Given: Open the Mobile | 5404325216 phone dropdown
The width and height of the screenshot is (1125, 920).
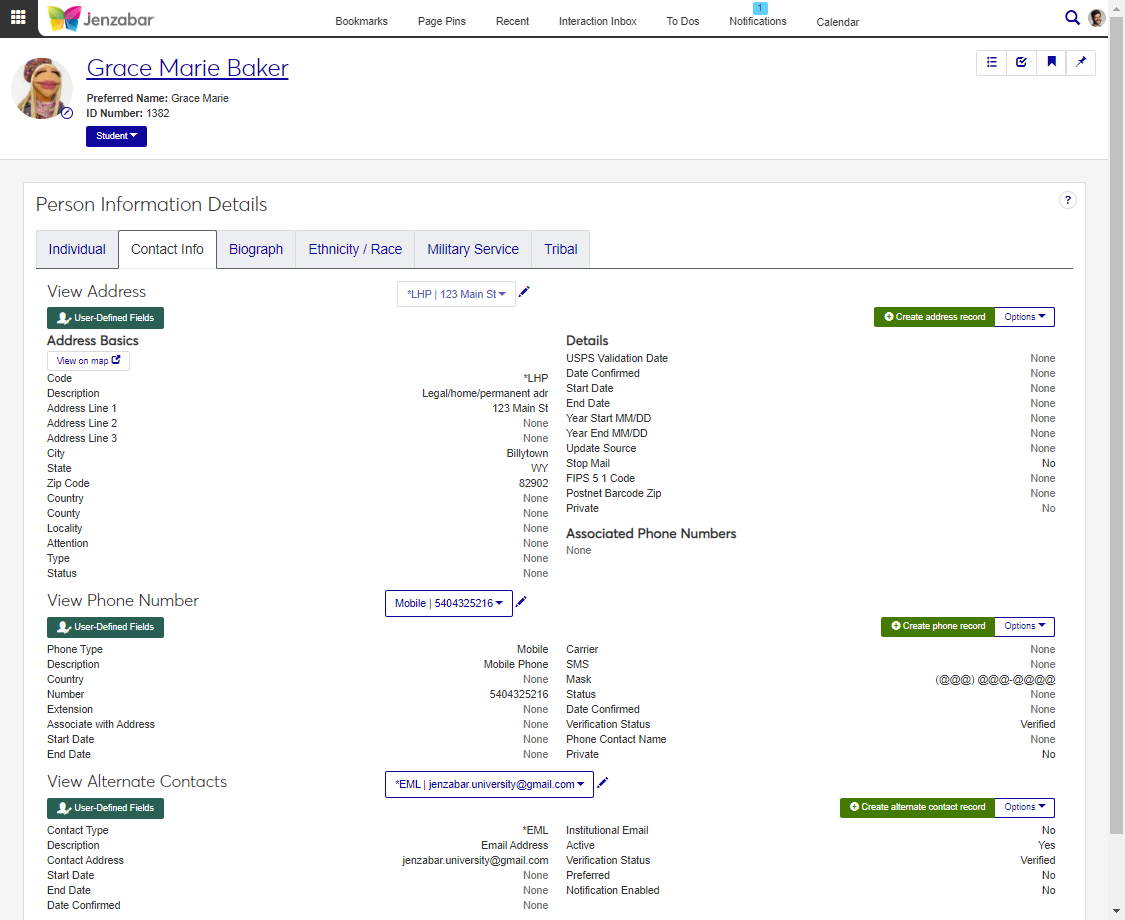Looking at the screenshot, I should click(x=448, y=603).
